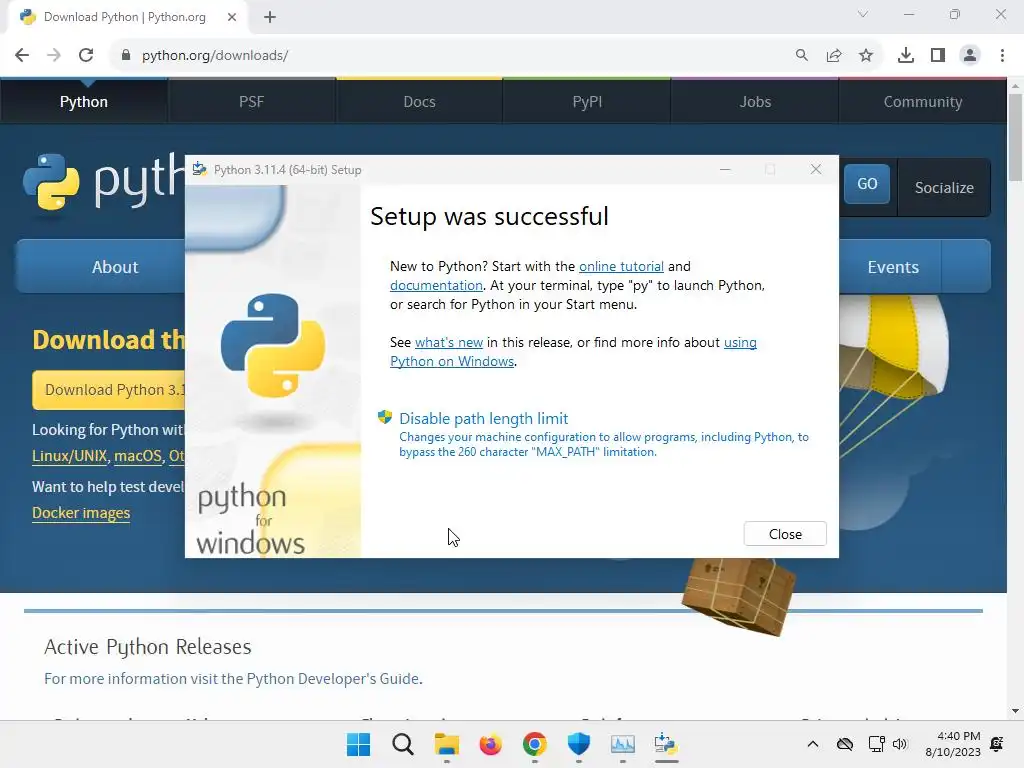
Task: Click the padlock site info icon
Action: (126, 56)
